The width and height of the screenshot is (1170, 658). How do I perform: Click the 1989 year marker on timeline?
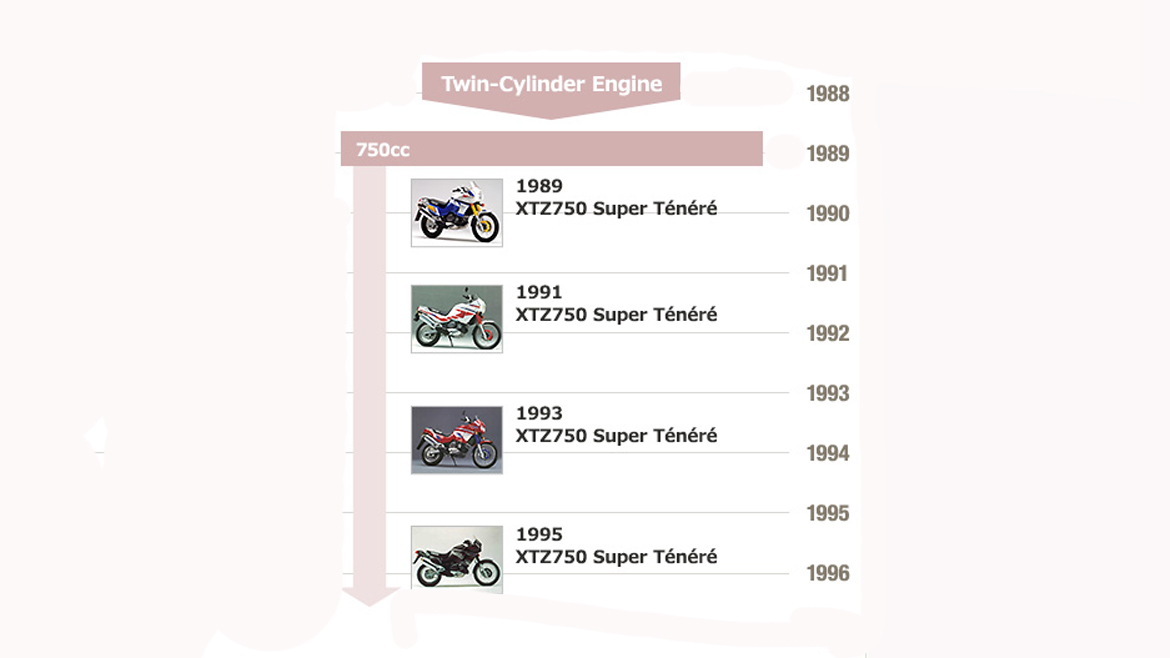click(828, 154)
